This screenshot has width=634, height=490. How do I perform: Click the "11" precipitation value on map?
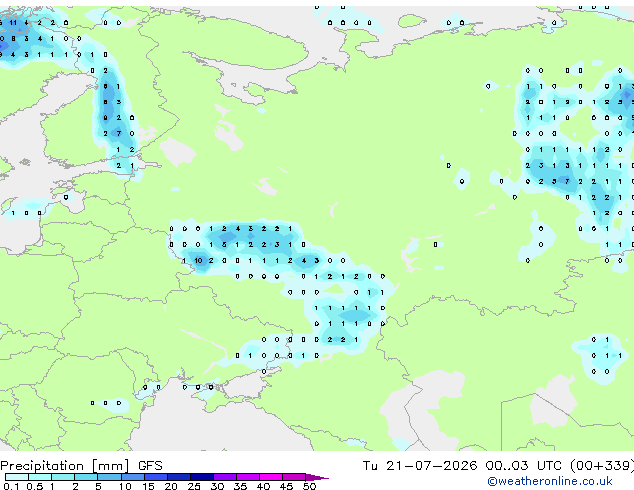coord(13,23)
